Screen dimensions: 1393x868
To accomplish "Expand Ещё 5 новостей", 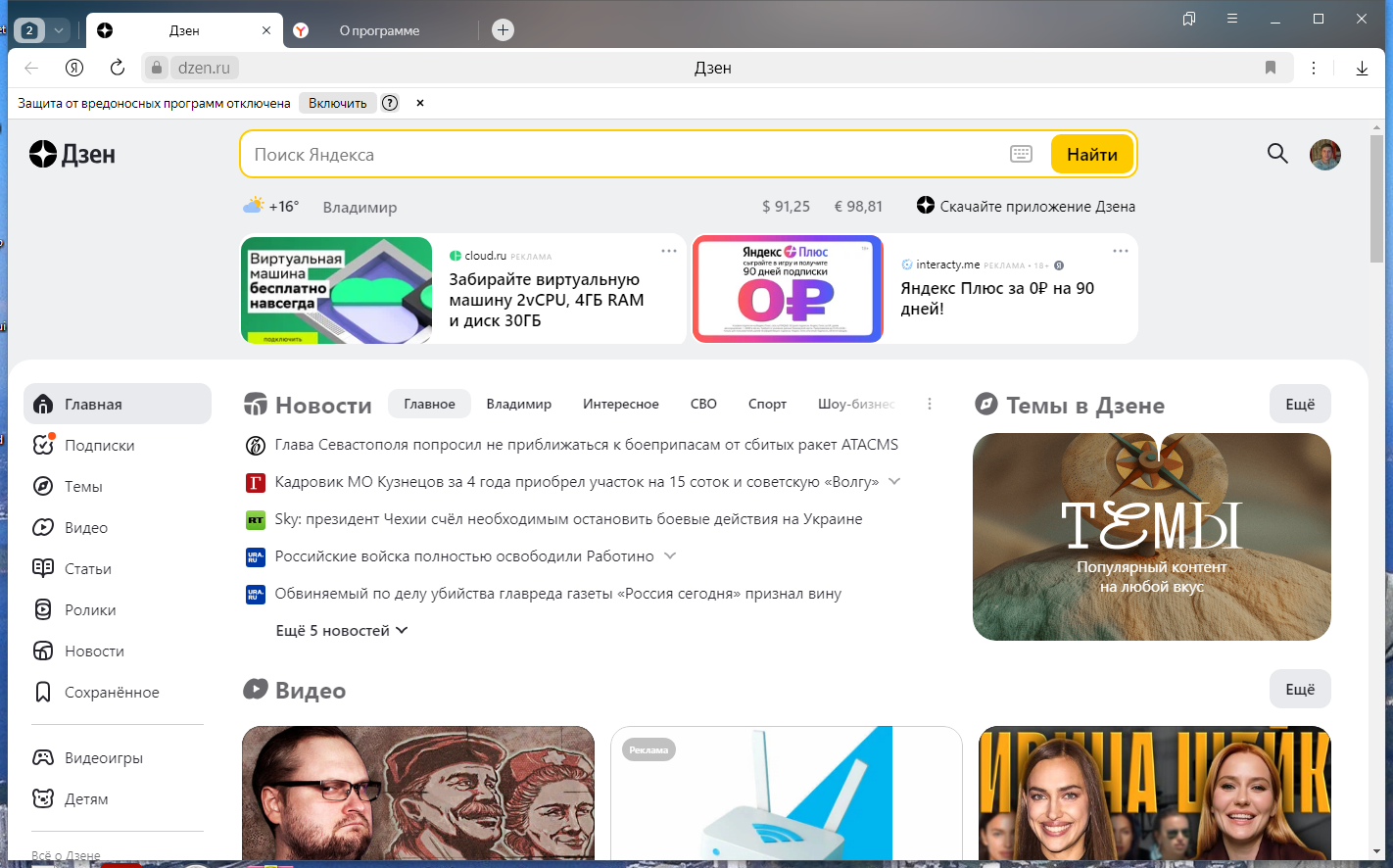I will click(342, 631).
